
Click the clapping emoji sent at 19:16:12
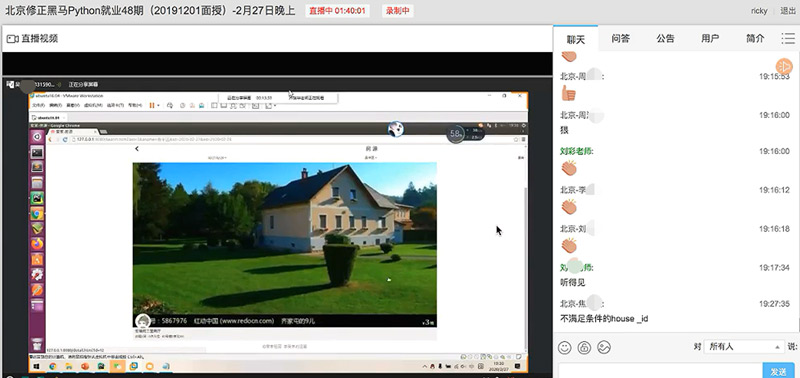tap(568, 207)
